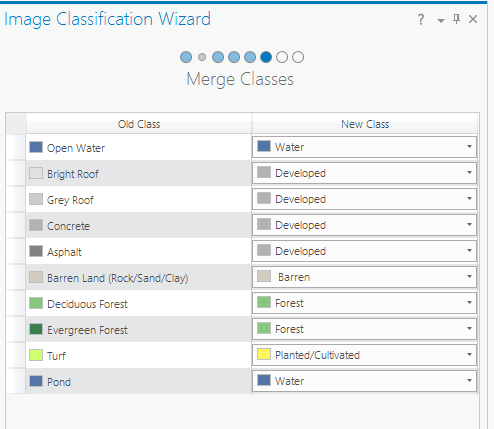Image resolution: width=494 pixels, height=429 pixels.
Task: Click the row selector beside Open Water
Action: (16, 147)
